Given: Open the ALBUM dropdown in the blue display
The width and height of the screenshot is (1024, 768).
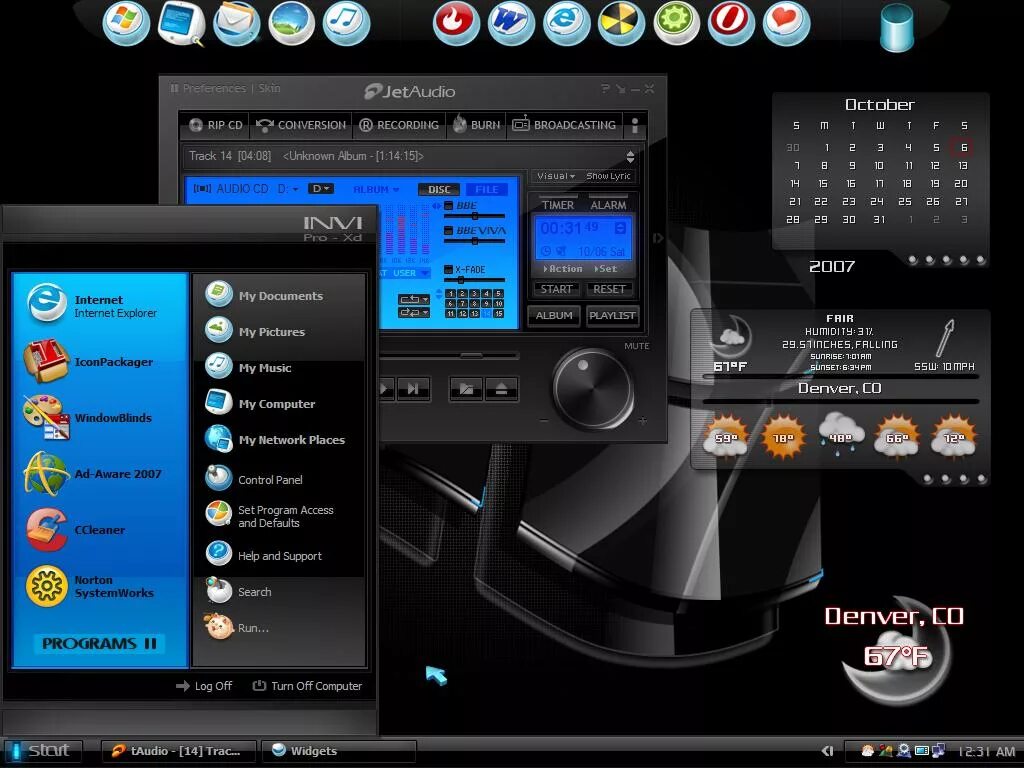Looking at the screenshot, I should (376, 189).
